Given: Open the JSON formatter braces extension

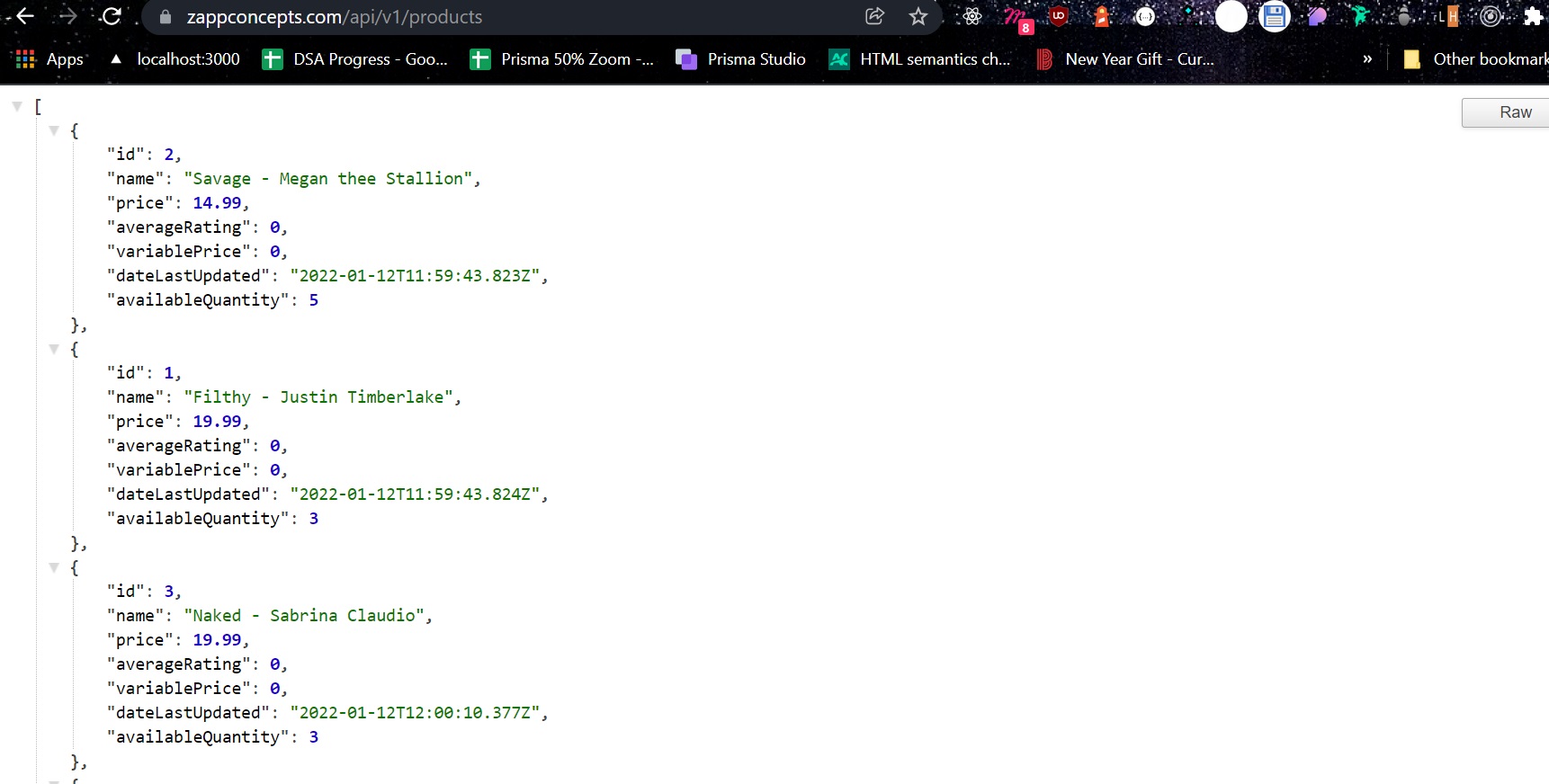Looking at the screenshot, I should point(1145,16).
